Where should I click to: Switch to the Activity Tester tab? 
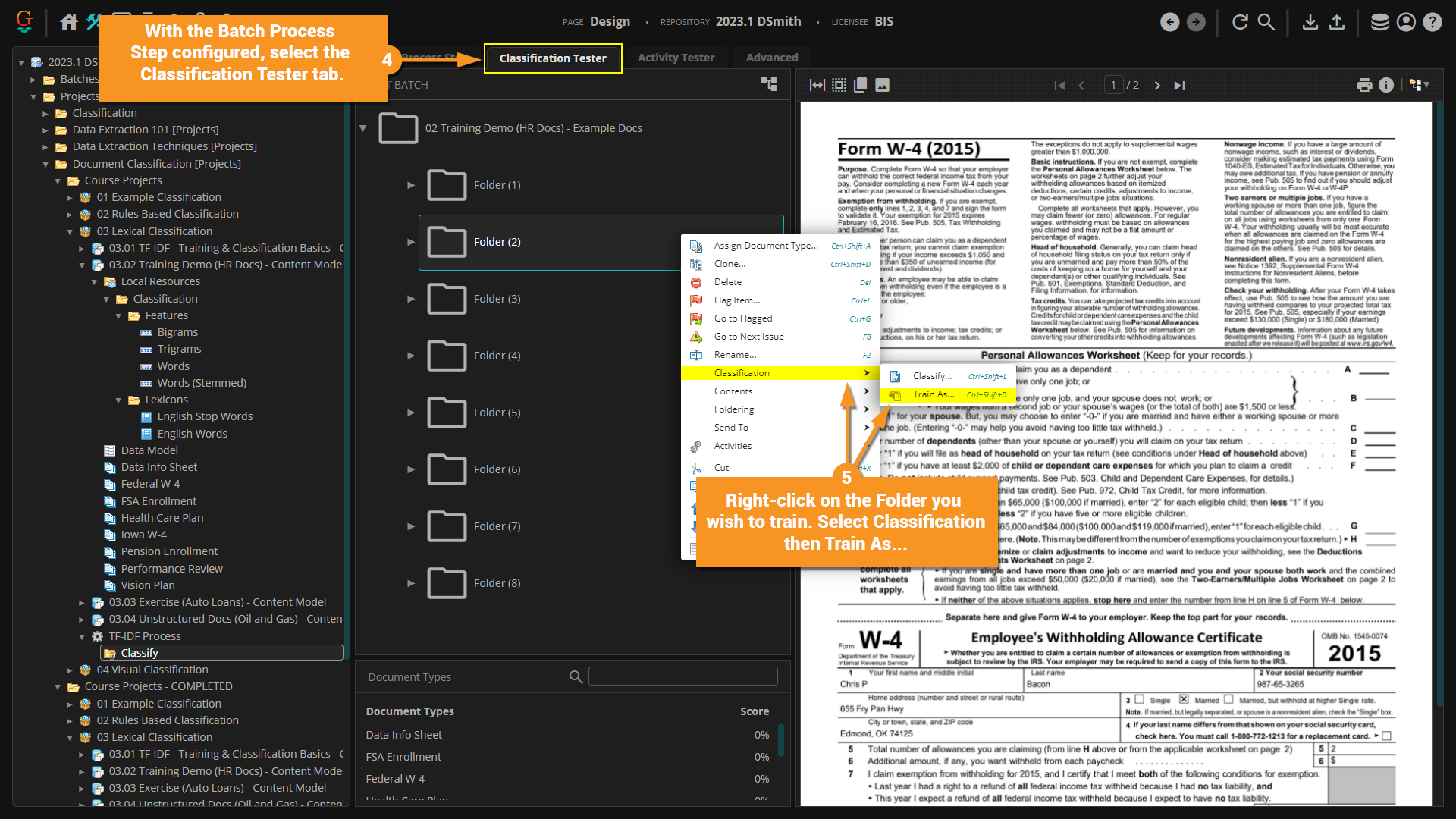coord(676,58)
